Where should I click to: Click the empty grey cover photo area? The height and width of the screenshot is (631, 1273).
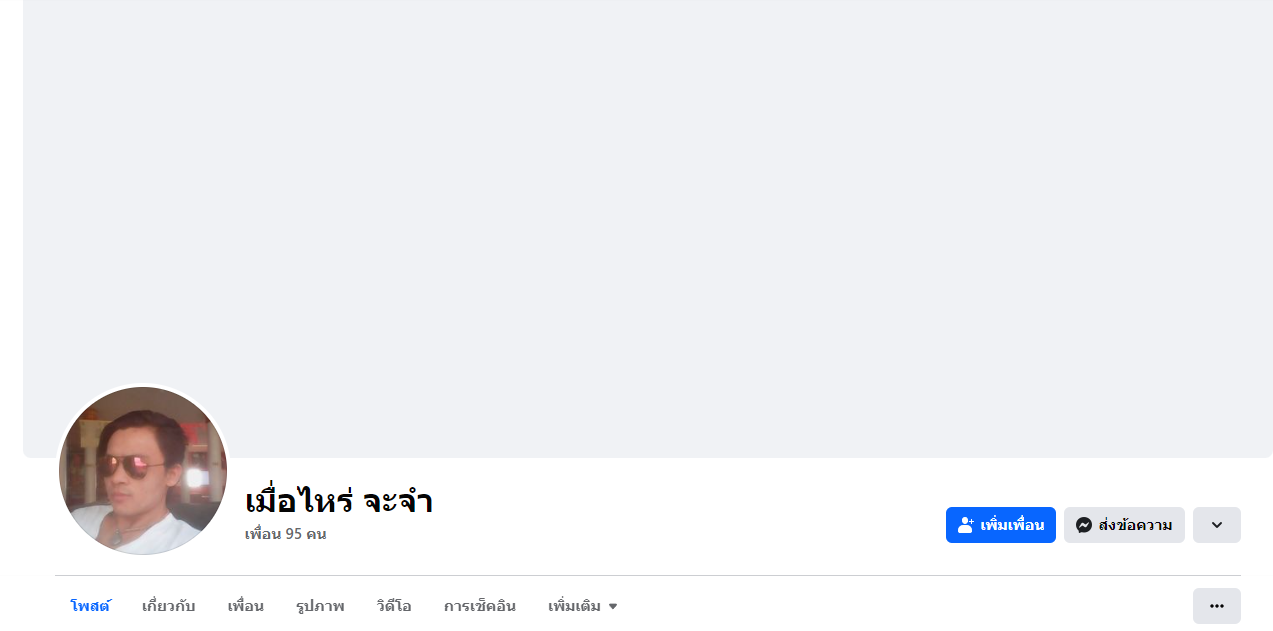[x=648, y=200]
